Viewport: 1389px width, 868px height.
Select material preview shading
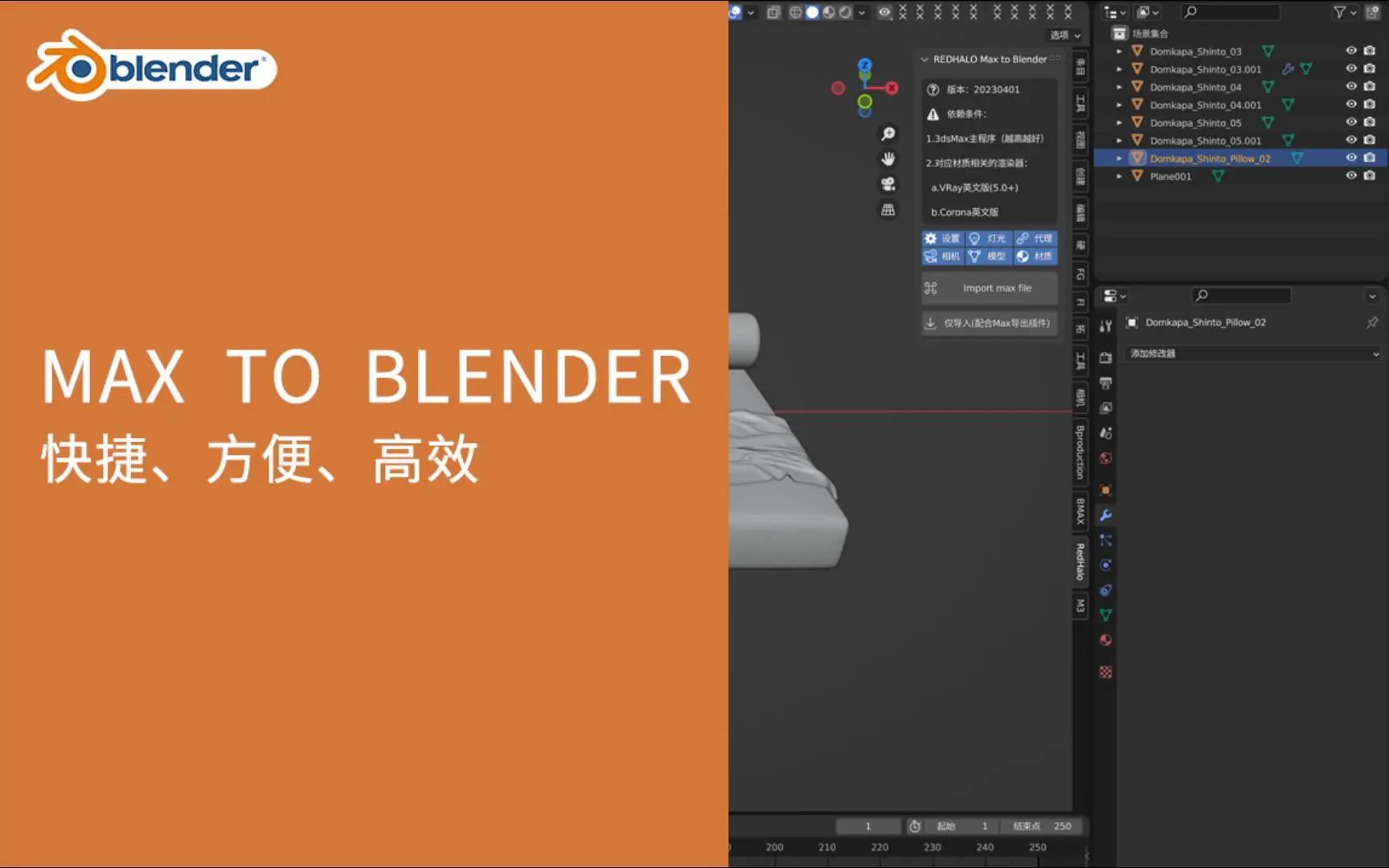pos(829,12)
